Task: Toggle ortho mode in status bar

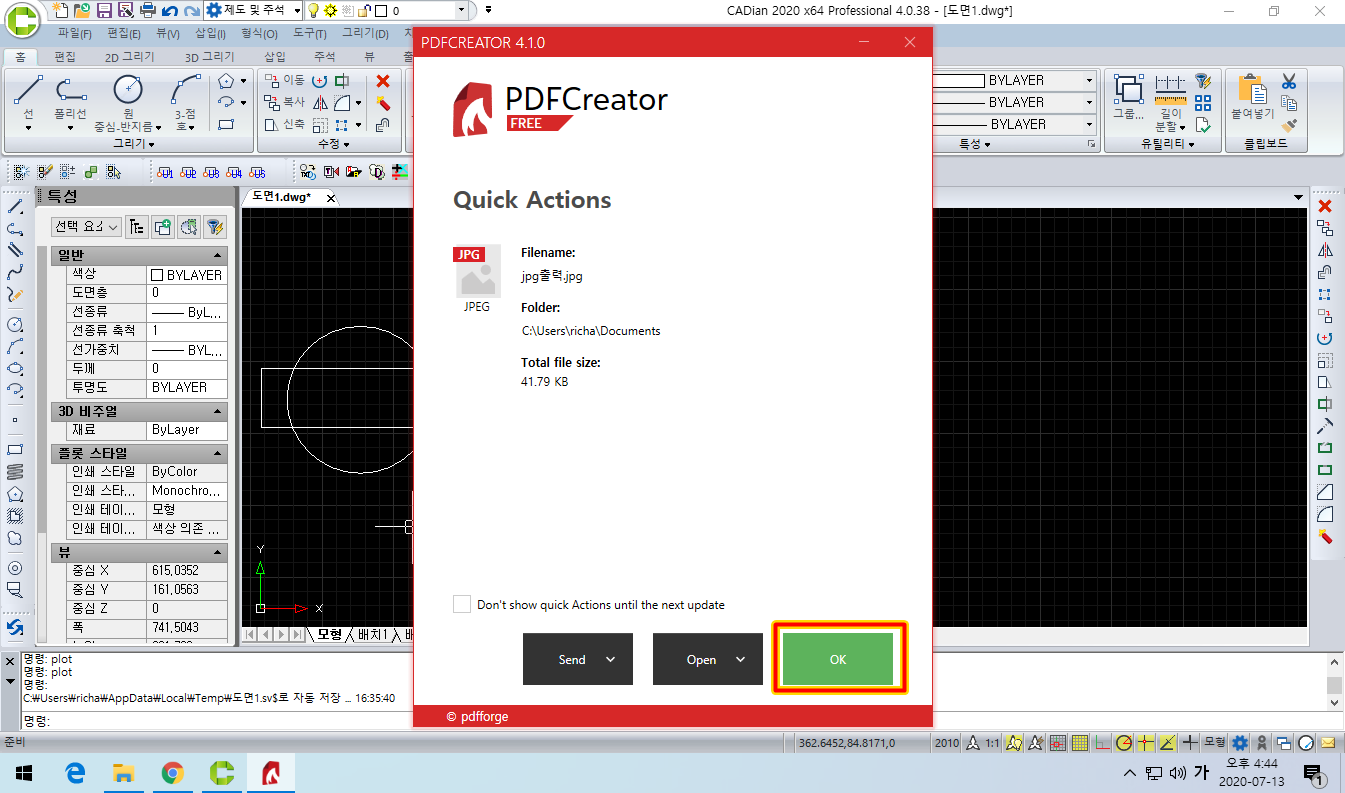Action: [1102, 743]
